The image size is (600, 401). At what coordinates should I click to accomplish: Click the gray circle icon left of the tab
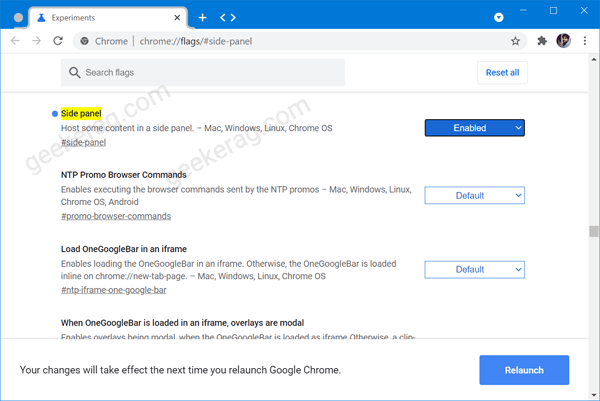[x=18, y=18]
